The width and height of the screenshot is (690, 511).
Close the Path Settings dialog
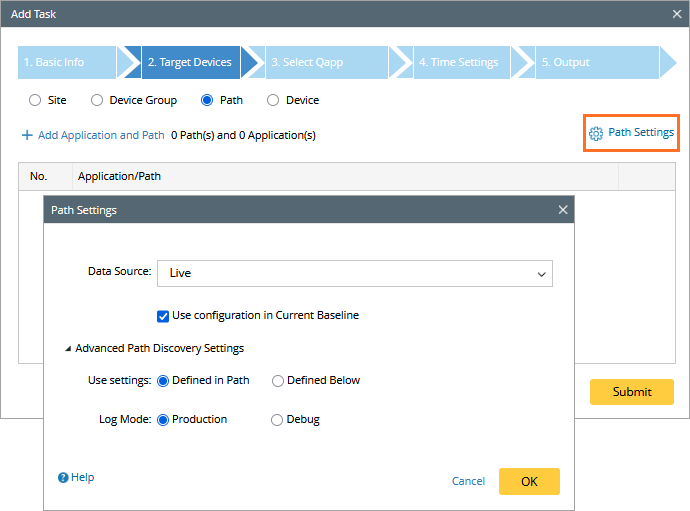coord(563,210)
